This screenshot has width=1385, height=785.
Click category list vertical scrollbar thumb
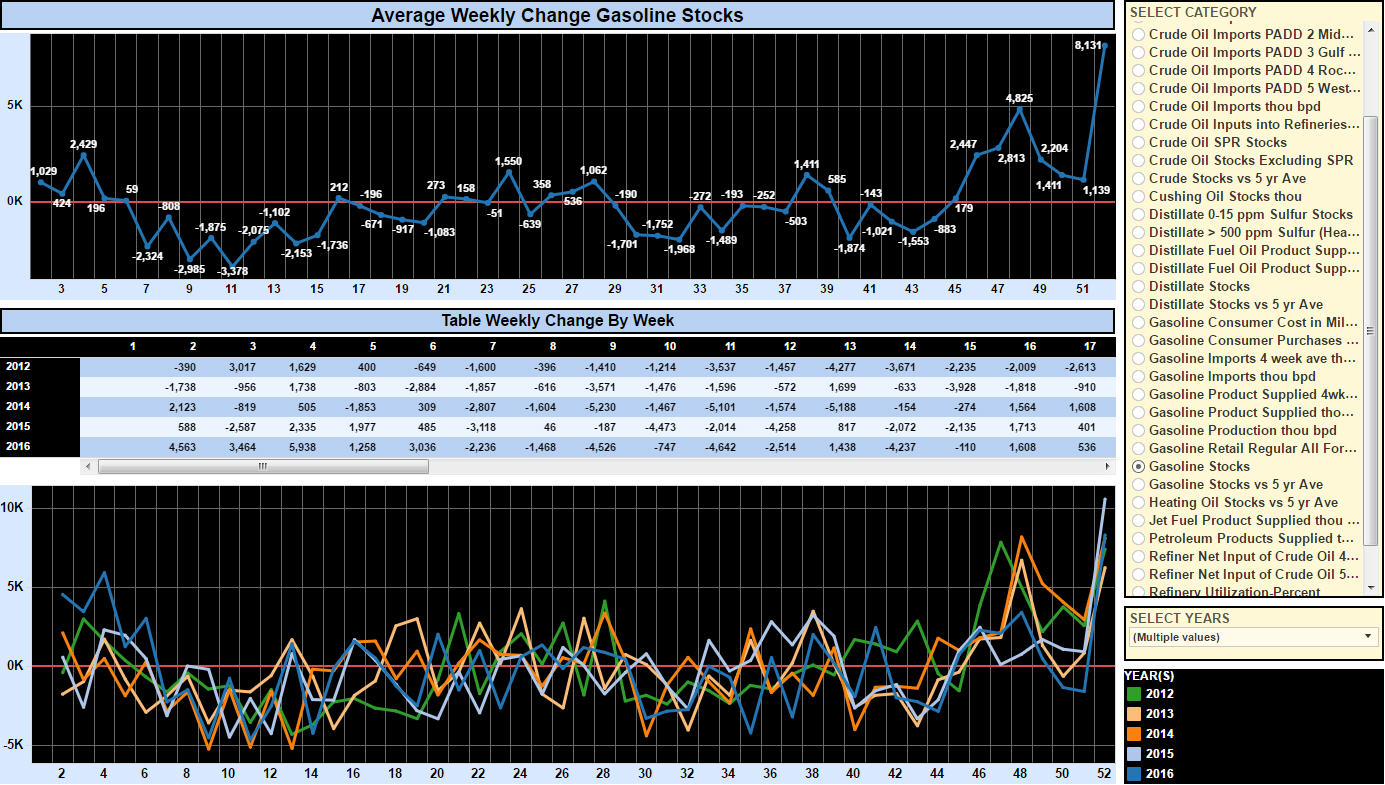(x=1371, y=331)
